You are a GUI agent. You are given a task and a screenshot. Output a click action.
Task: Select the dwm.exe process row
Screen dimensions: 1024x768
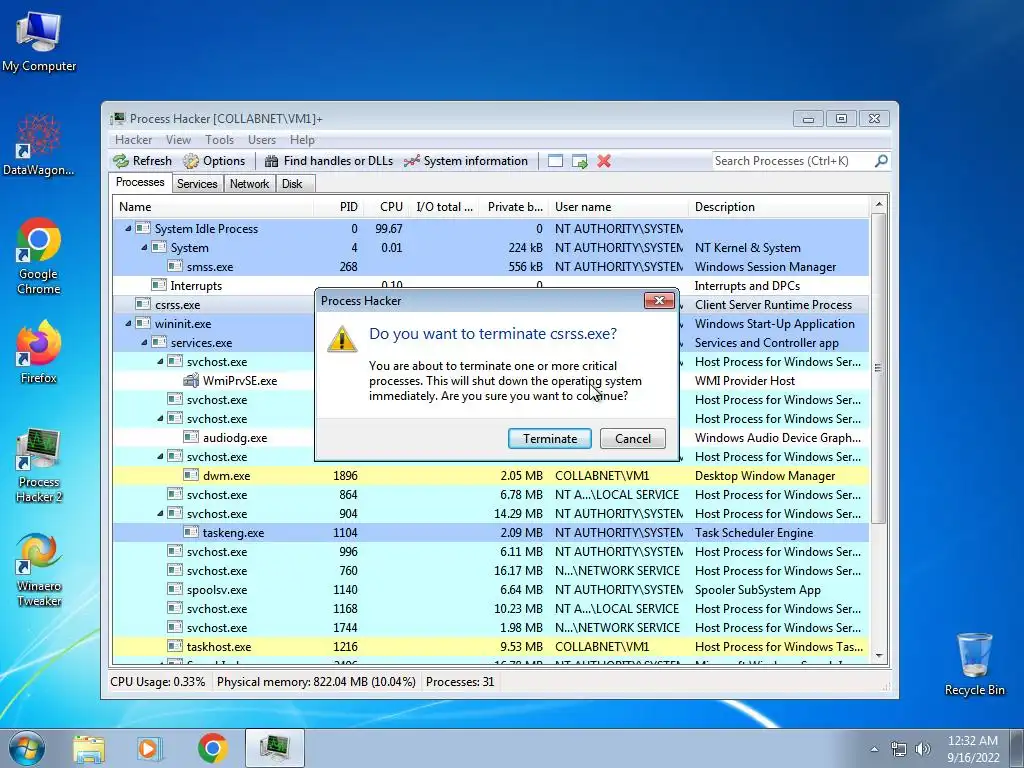tap(490, 475)
